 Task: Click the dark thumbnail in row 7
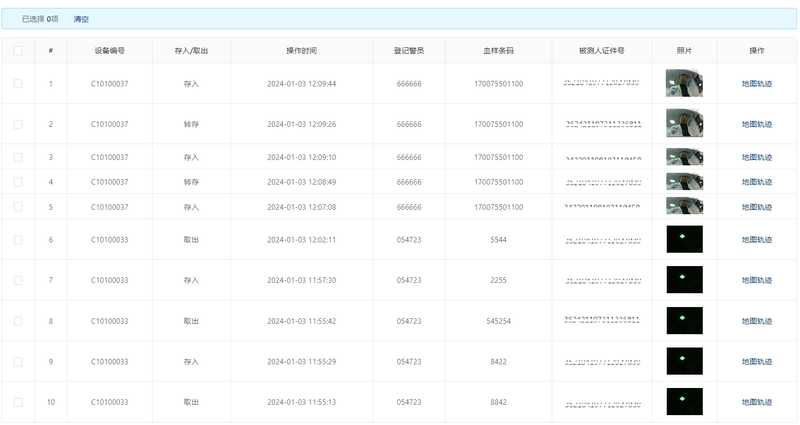(684, 280)
